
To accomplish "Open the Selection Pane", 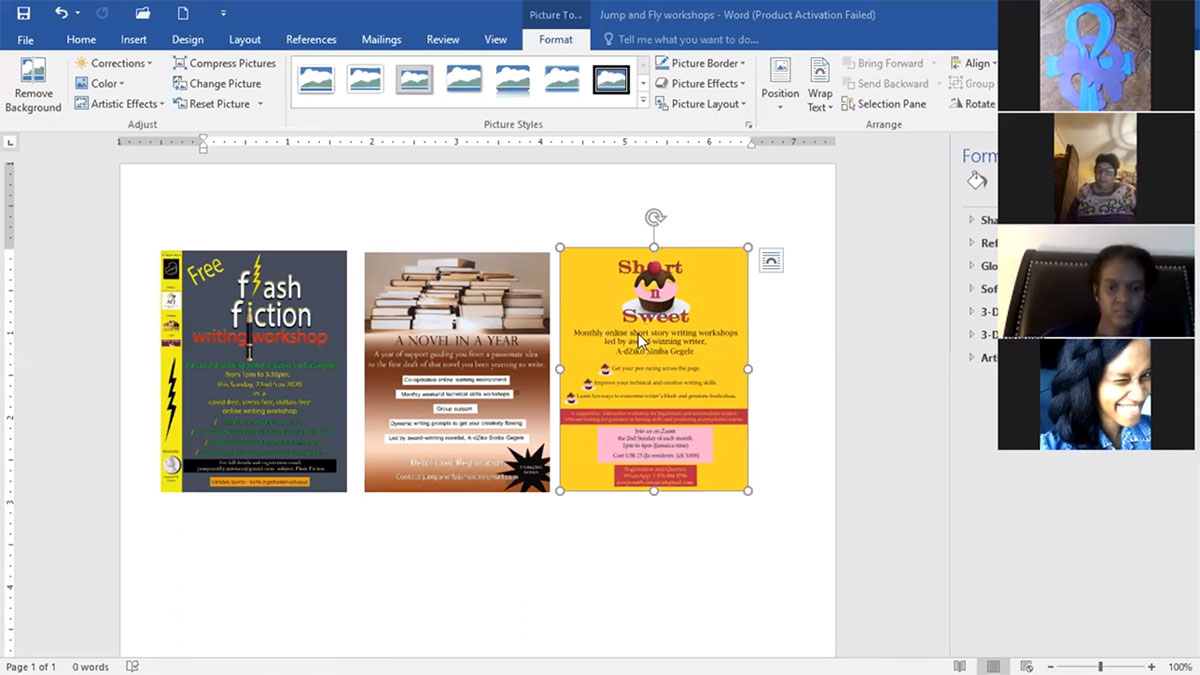I will (x=883, y=104).
